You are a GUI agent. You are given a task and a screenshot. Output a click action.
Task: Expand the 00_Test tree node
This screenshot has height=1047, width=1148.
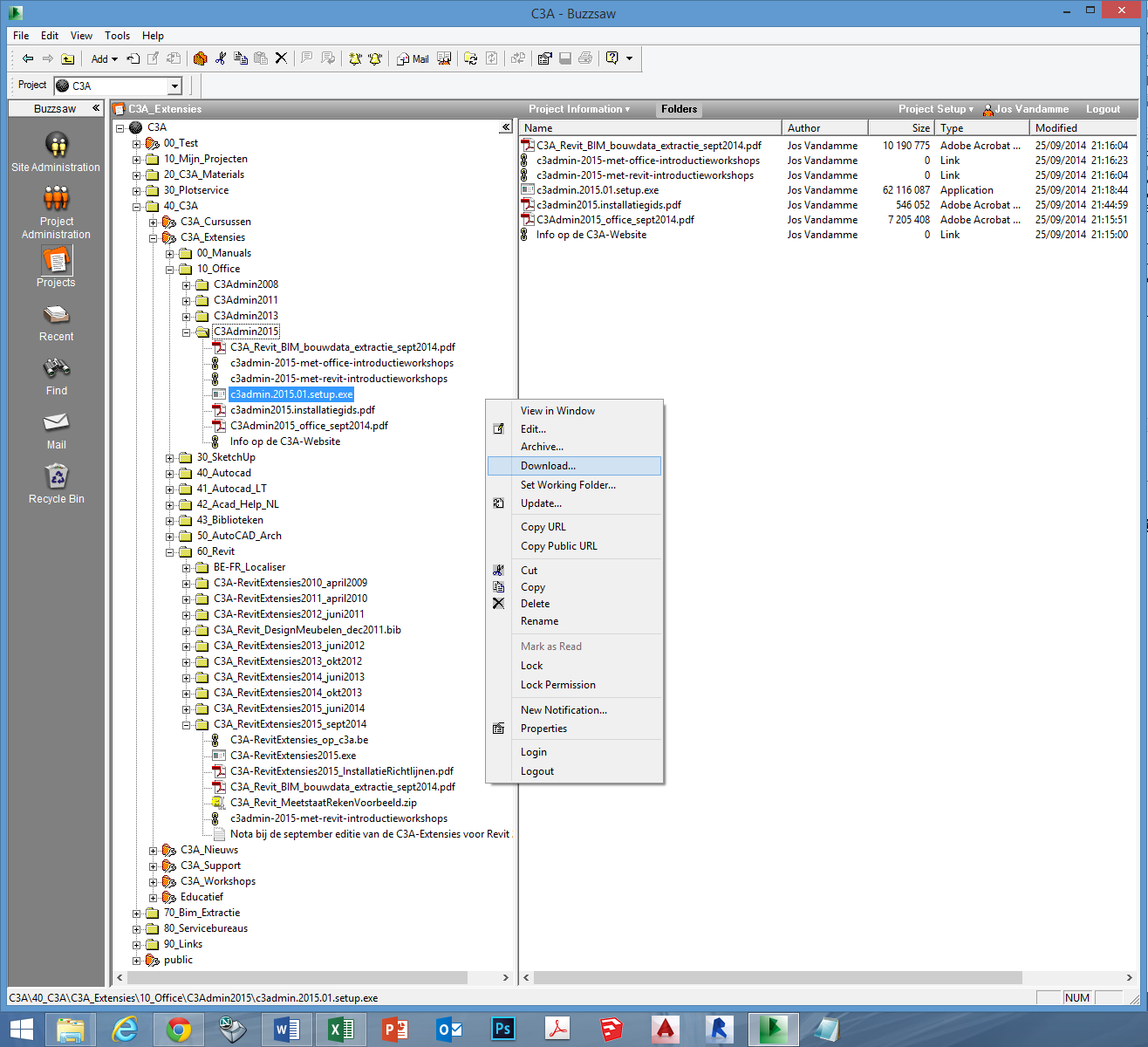(x=137, y=144)
